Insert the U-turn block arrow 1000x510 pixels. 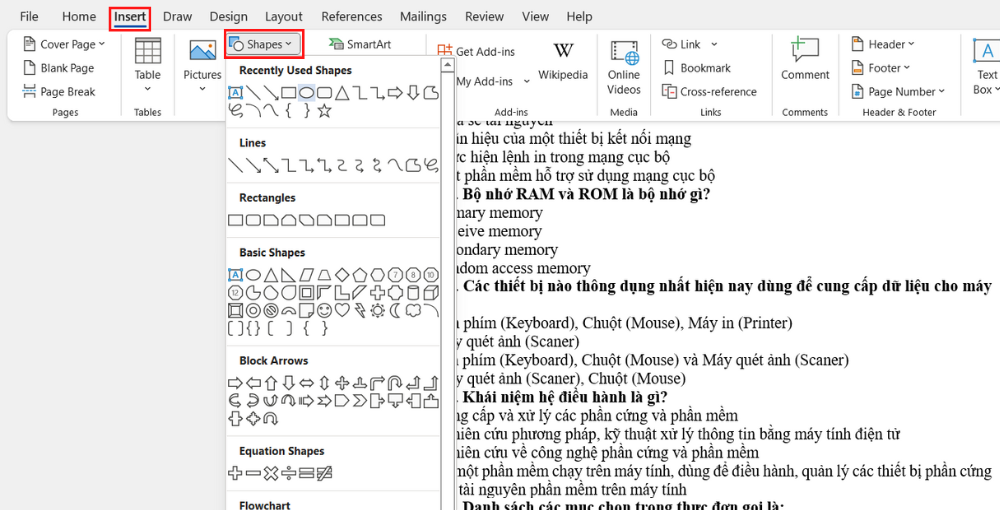396,383
